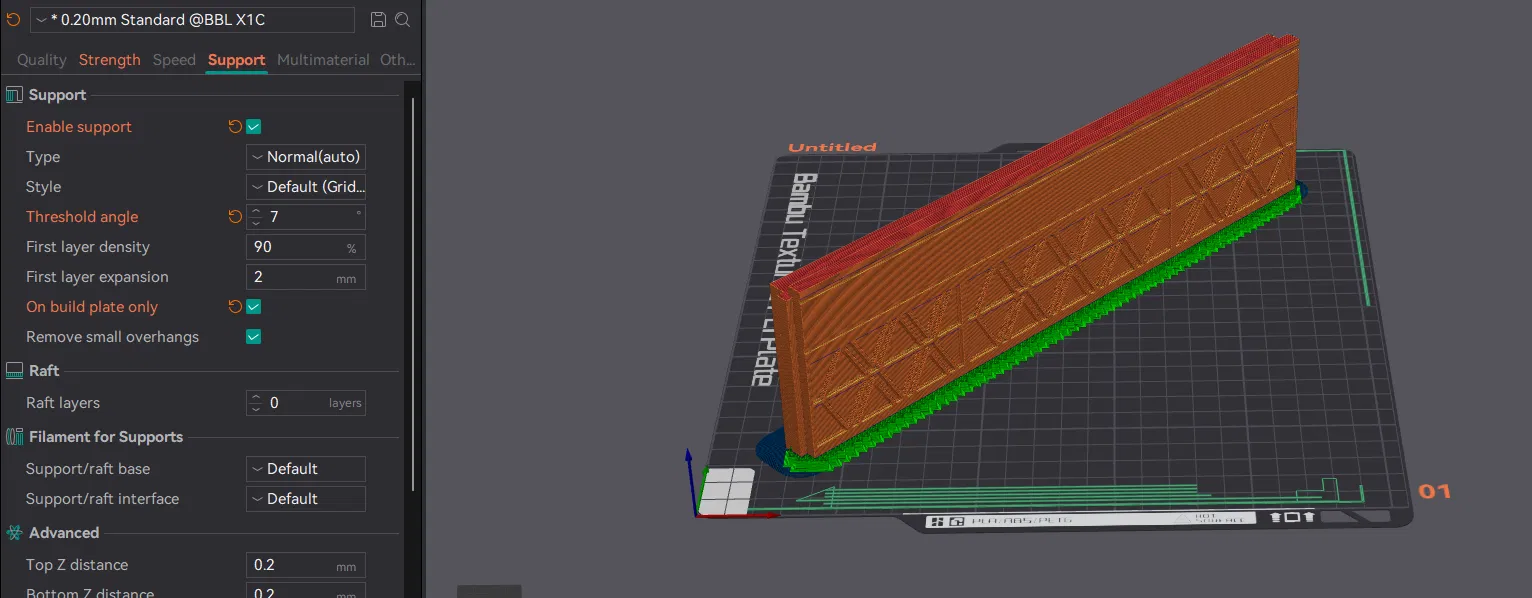Click the On build plate only label
This screenshot has height=598, width=1532.
click(92, 307)
